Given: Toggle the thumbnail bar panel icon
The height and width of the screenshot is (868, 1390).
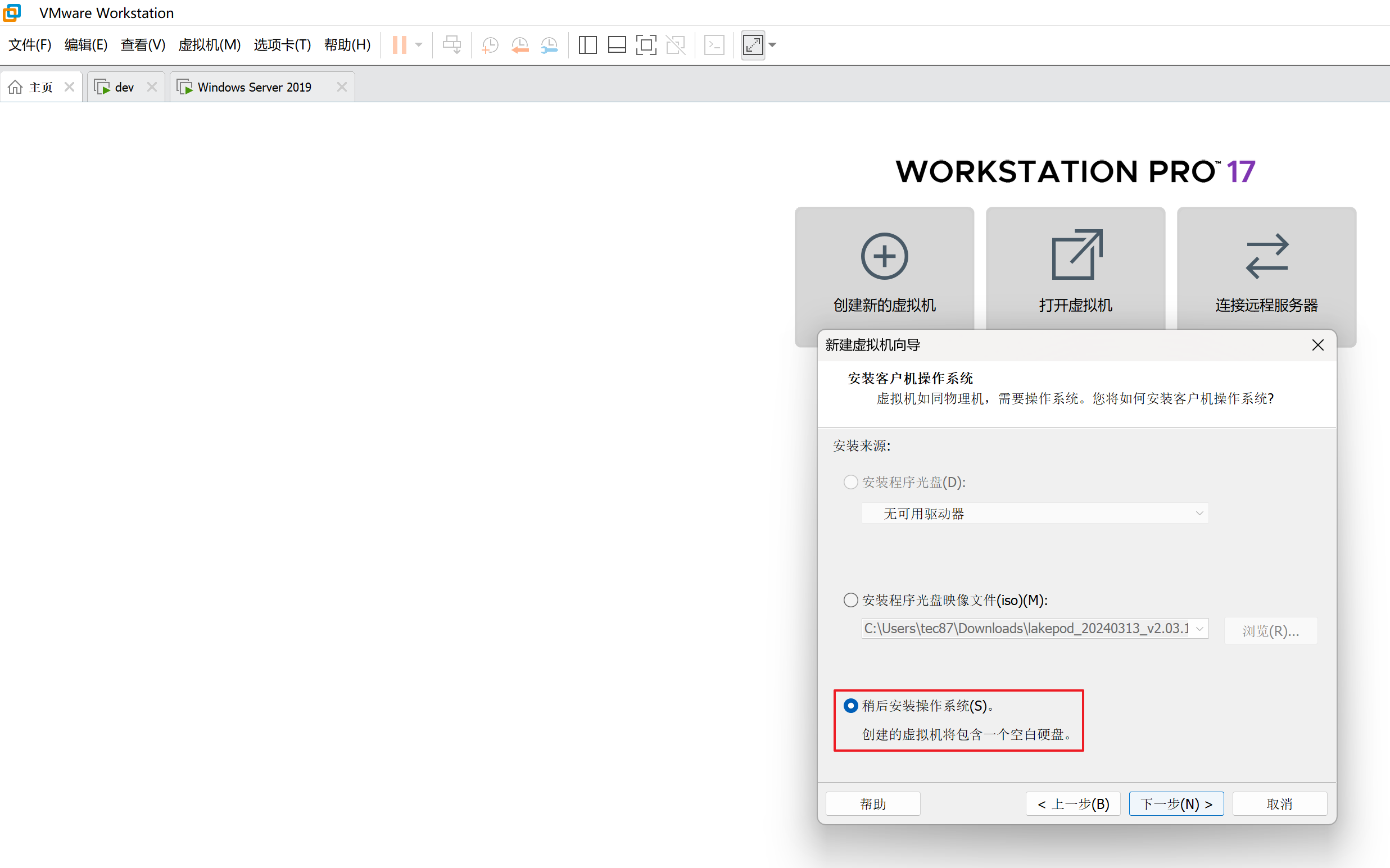Looking at the screenshot, I should 617,45.
